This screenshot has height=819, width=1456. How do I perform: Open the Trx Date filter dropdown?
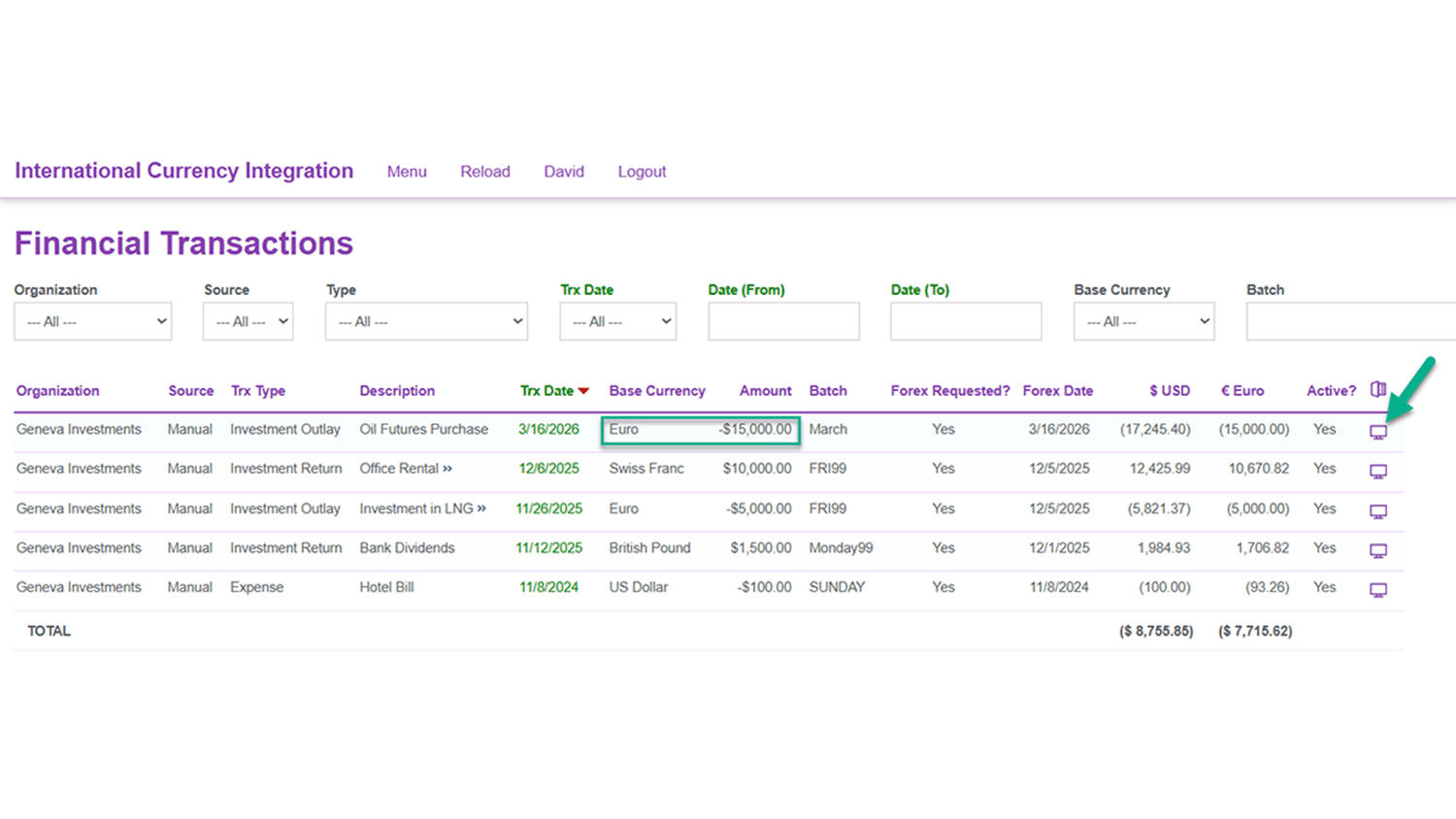(617, 321)
